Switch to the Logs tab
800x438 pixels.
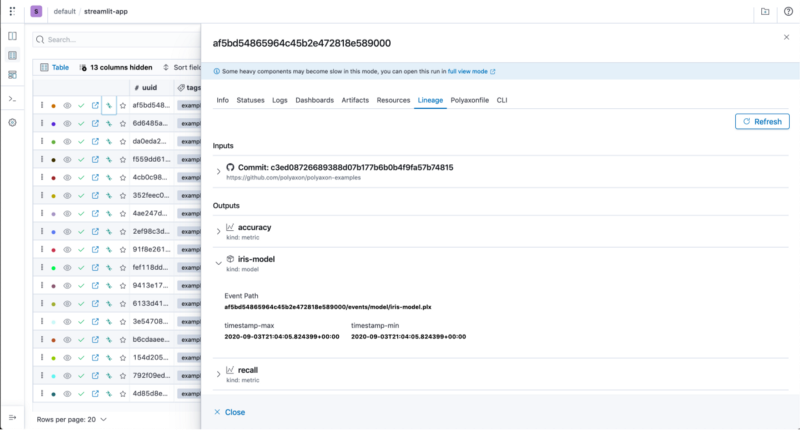(280, 100)
